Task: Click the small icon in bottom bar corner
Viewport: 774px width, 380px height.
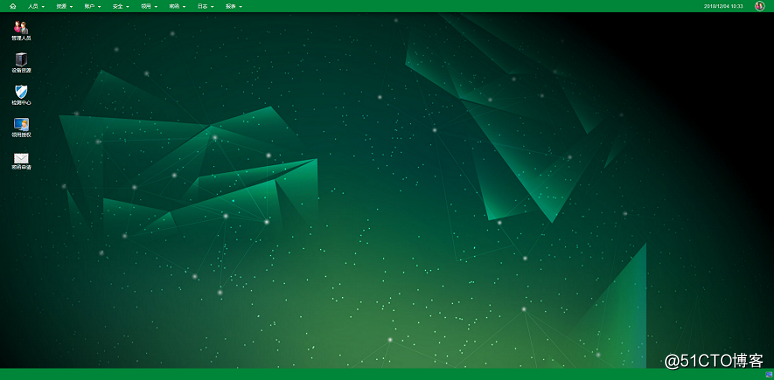Action: click(769, 375)
